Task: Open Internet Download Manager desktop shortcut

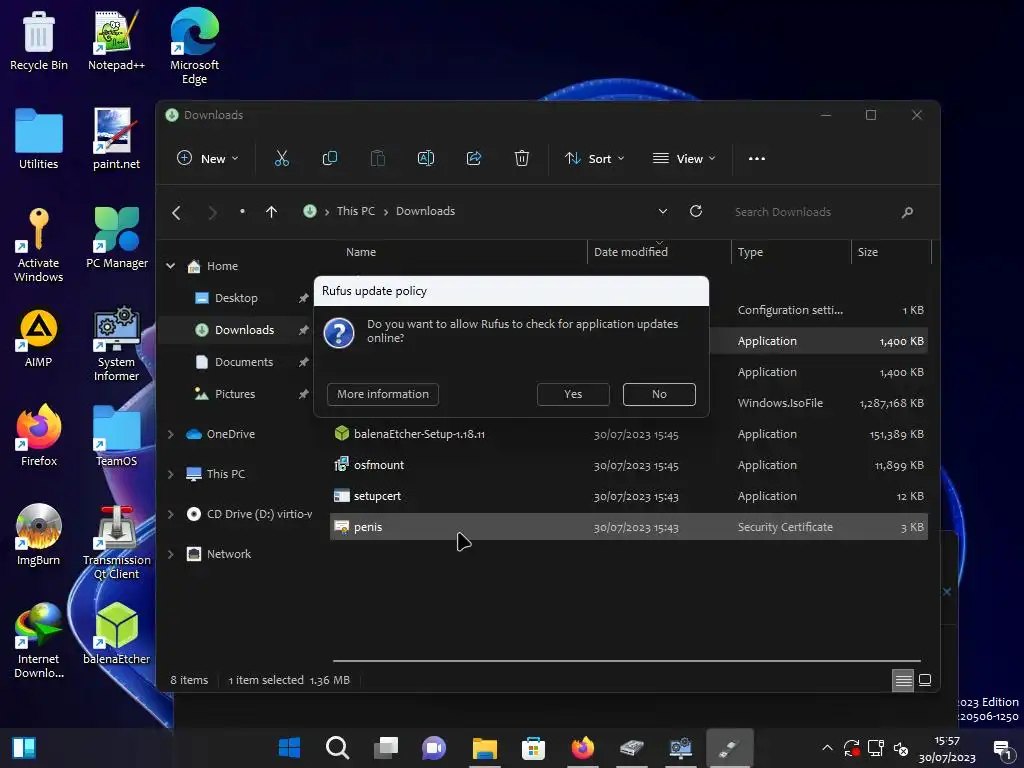Action: click(x=39, y=640)
